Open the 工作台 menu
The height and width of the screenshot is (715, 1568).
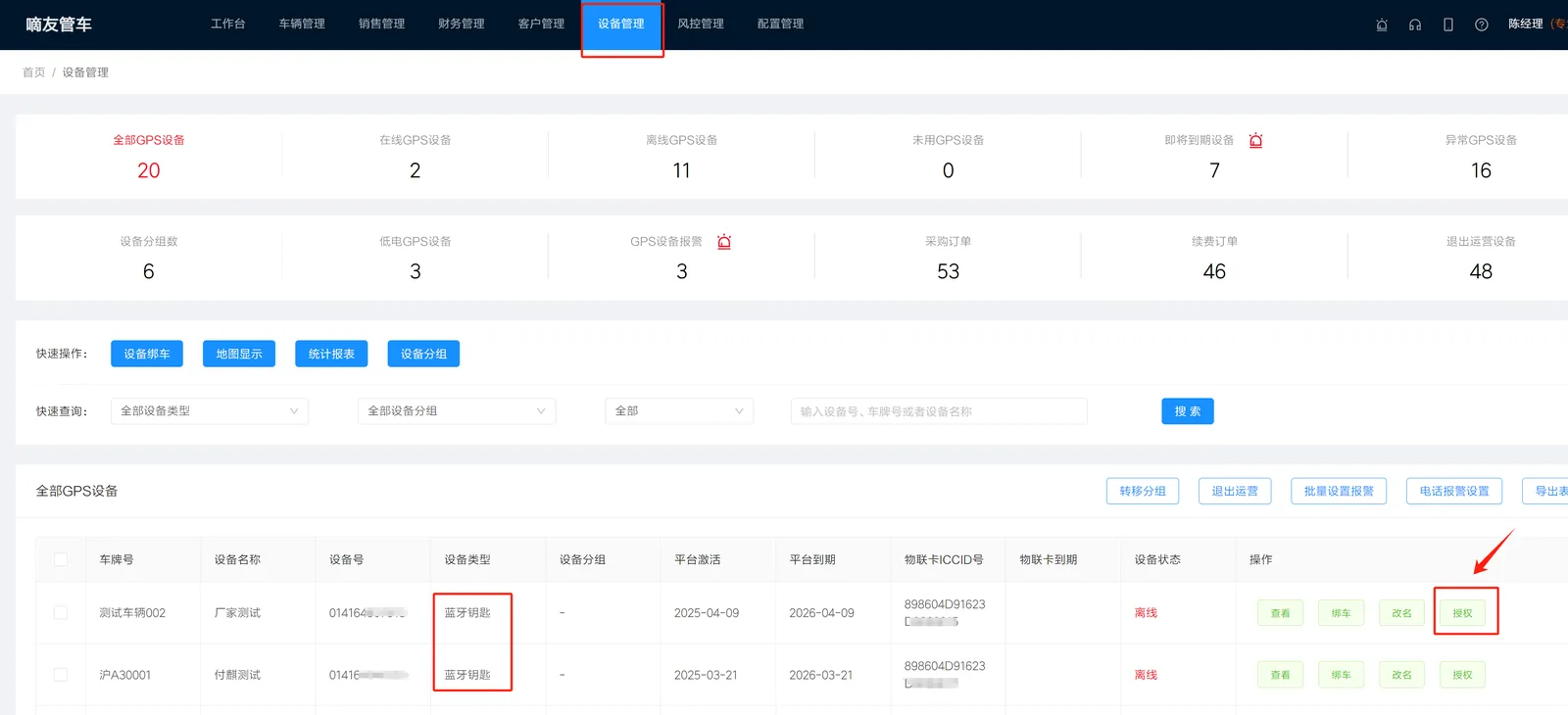pyautogui.click(x=228, y=24)
